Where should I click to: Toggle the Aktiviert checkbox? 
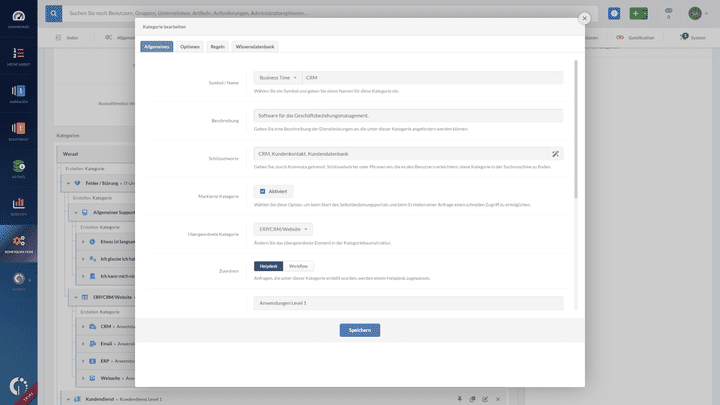tap(262, 191)
